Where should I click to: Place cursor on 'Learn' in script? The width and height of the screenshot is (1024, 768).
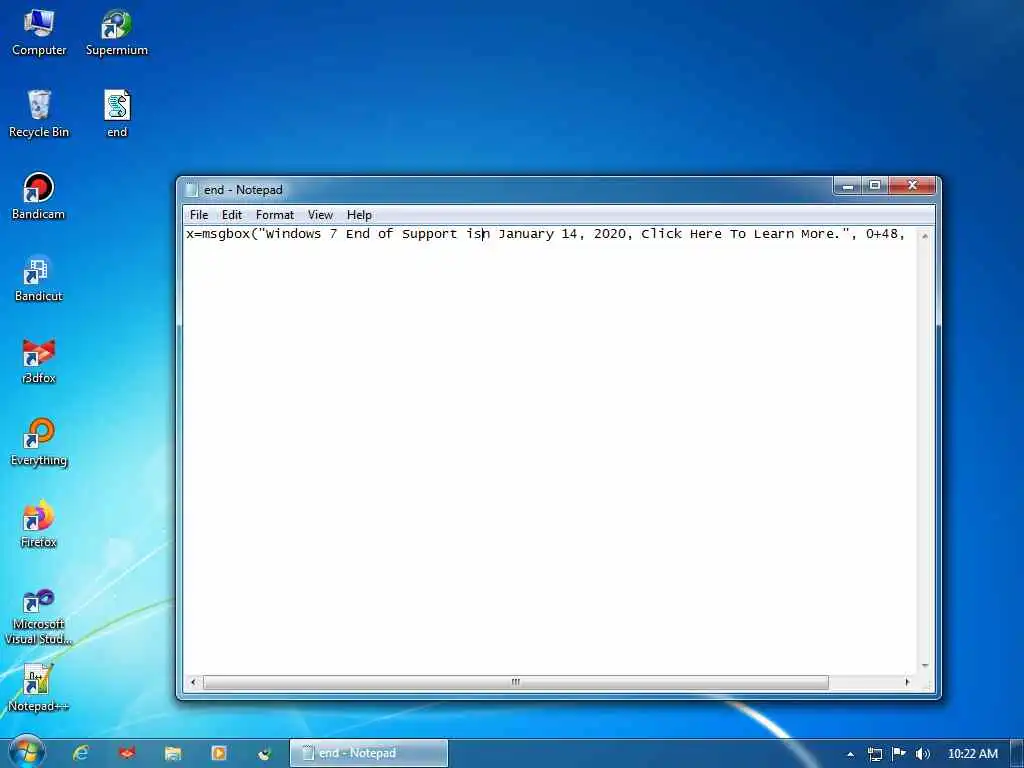(774, 234)
